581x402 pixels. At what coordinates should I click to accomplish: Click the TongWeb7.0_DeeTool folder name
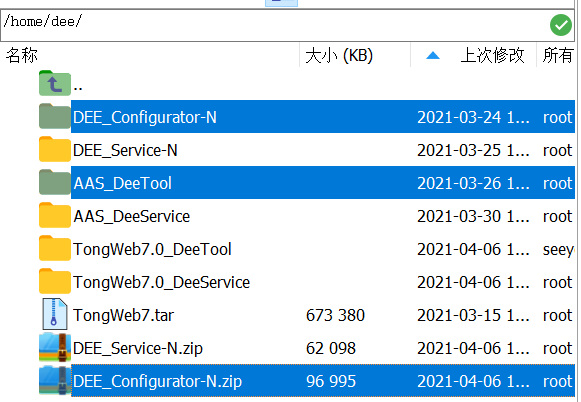pos(152,249)
